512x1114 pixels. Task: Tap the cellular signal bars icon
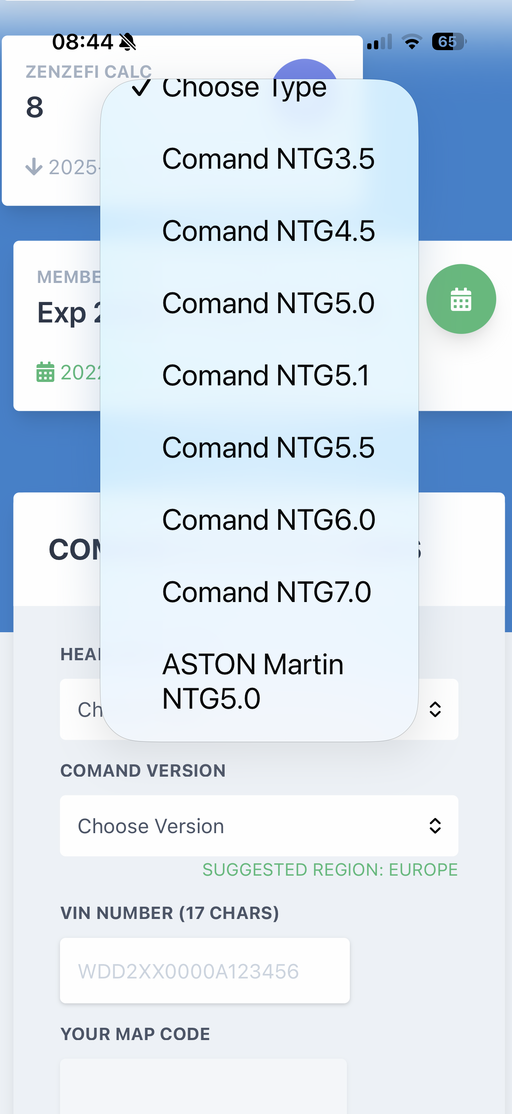pyautogui.click(x=379, y=42)
